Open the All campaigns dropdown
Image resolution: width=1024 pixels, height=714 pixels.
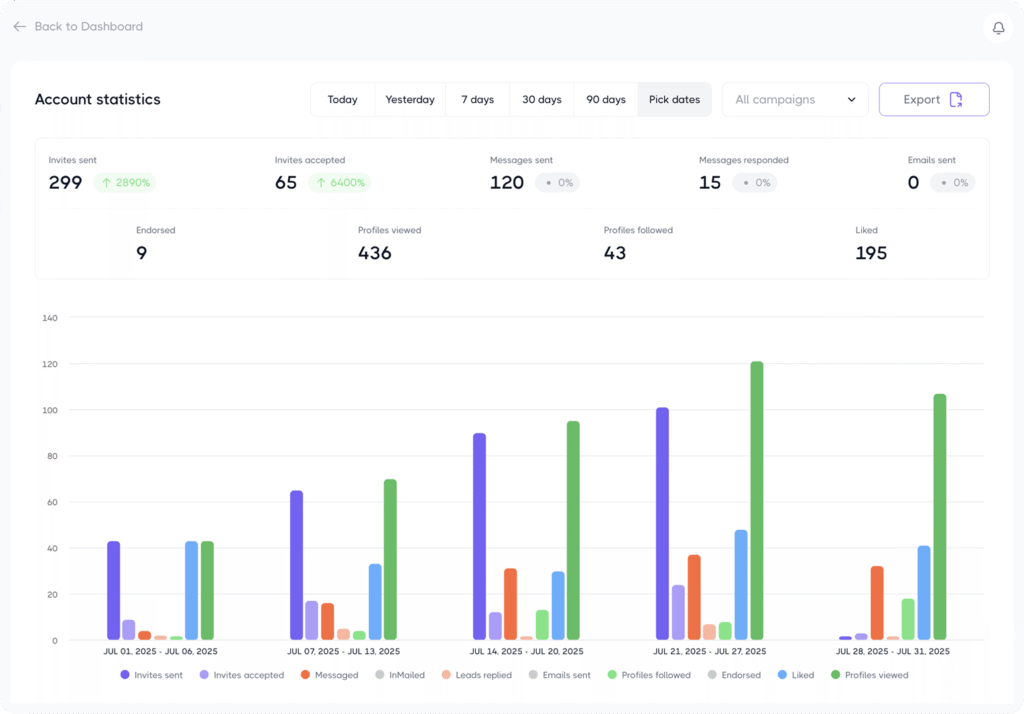[794, 100]
